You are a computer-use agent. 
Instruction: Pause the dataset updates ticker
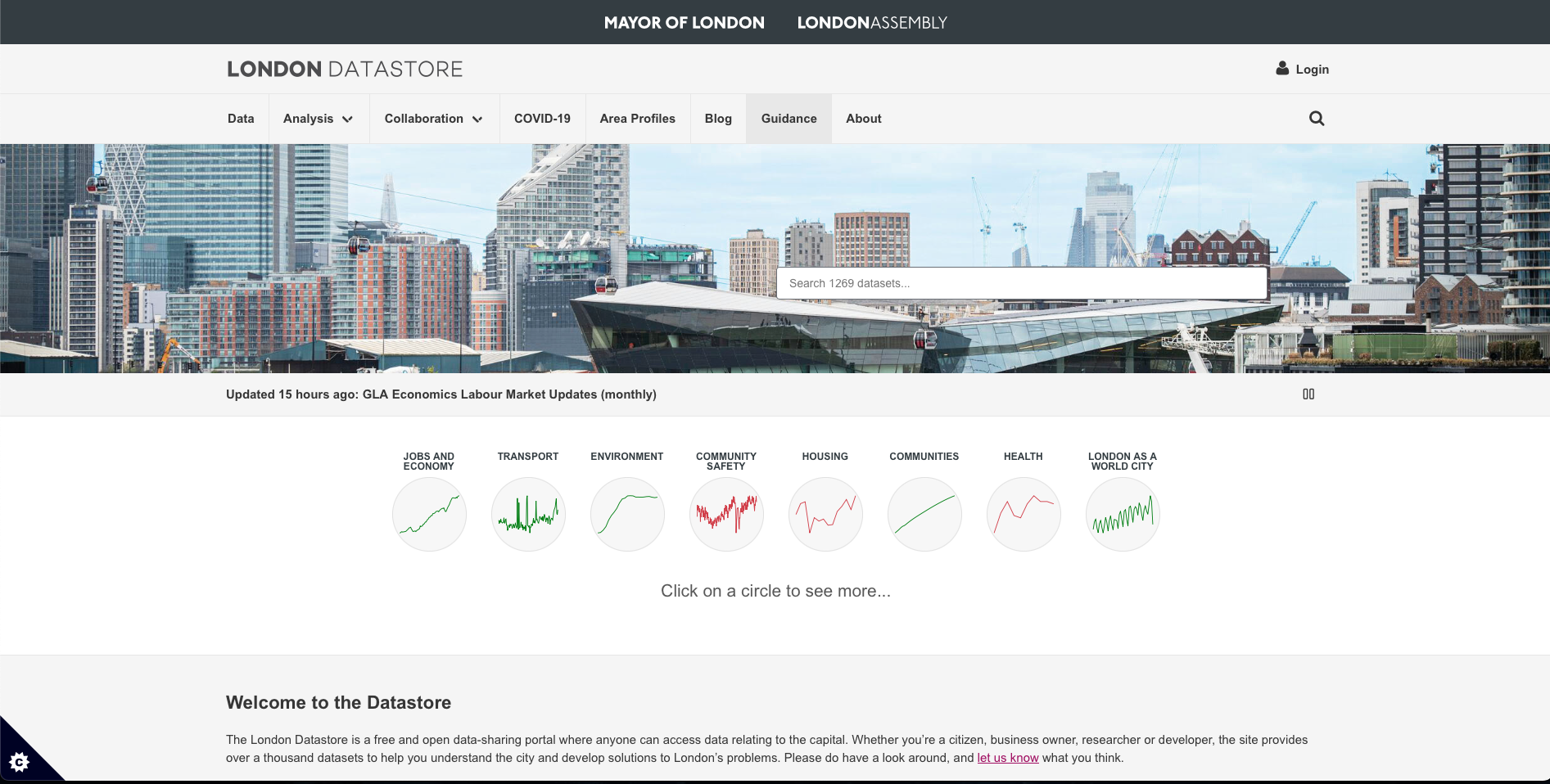pos(1308,394)
